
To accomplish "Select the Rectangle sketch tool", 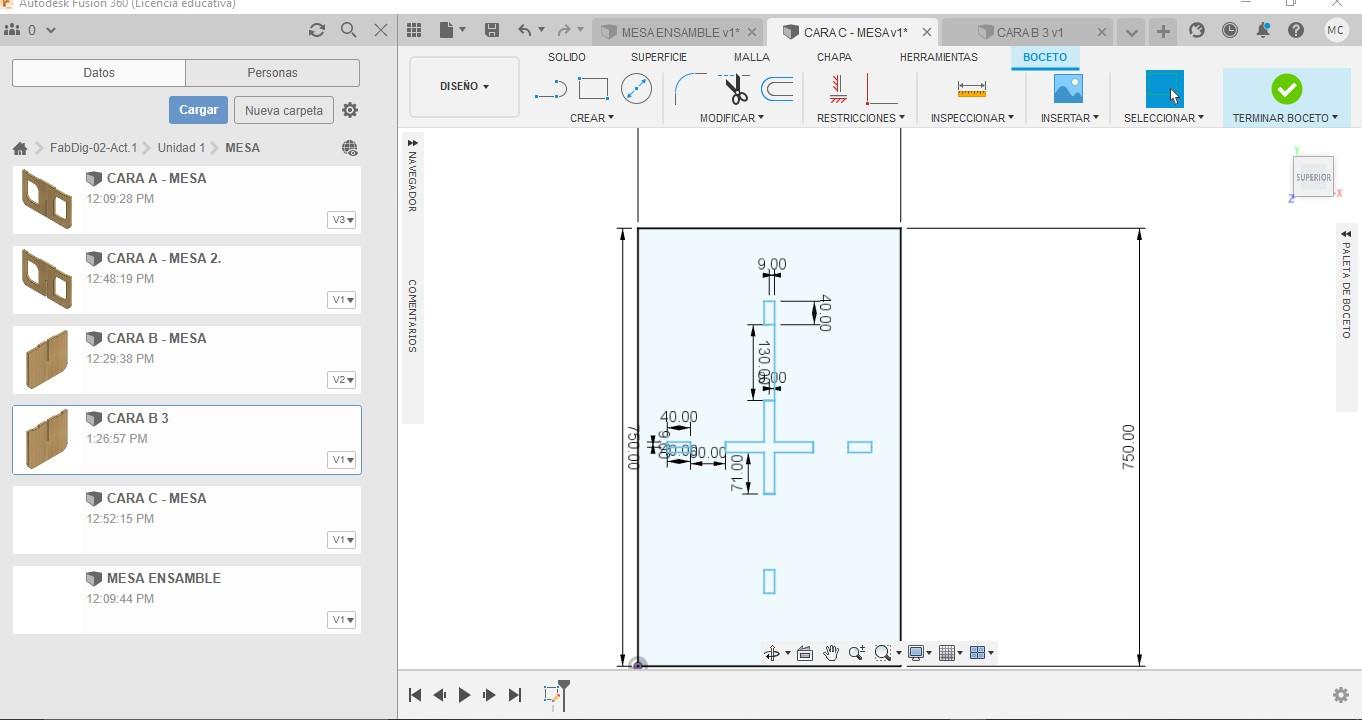I will pyautogui.click(x=593, y=89).
